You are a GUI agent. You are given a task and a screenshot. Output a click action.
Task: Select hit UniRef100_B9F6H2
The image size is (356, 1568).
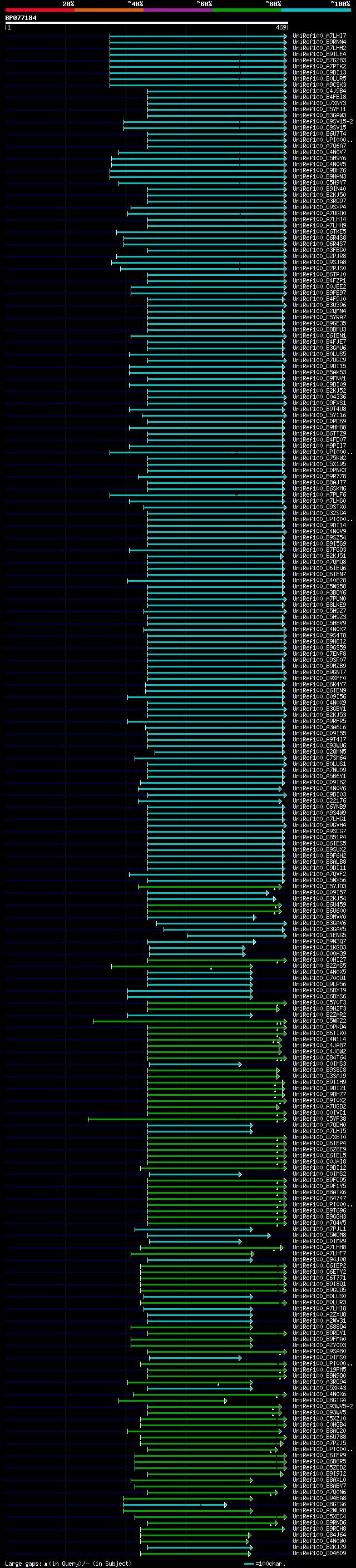point(319,856)
